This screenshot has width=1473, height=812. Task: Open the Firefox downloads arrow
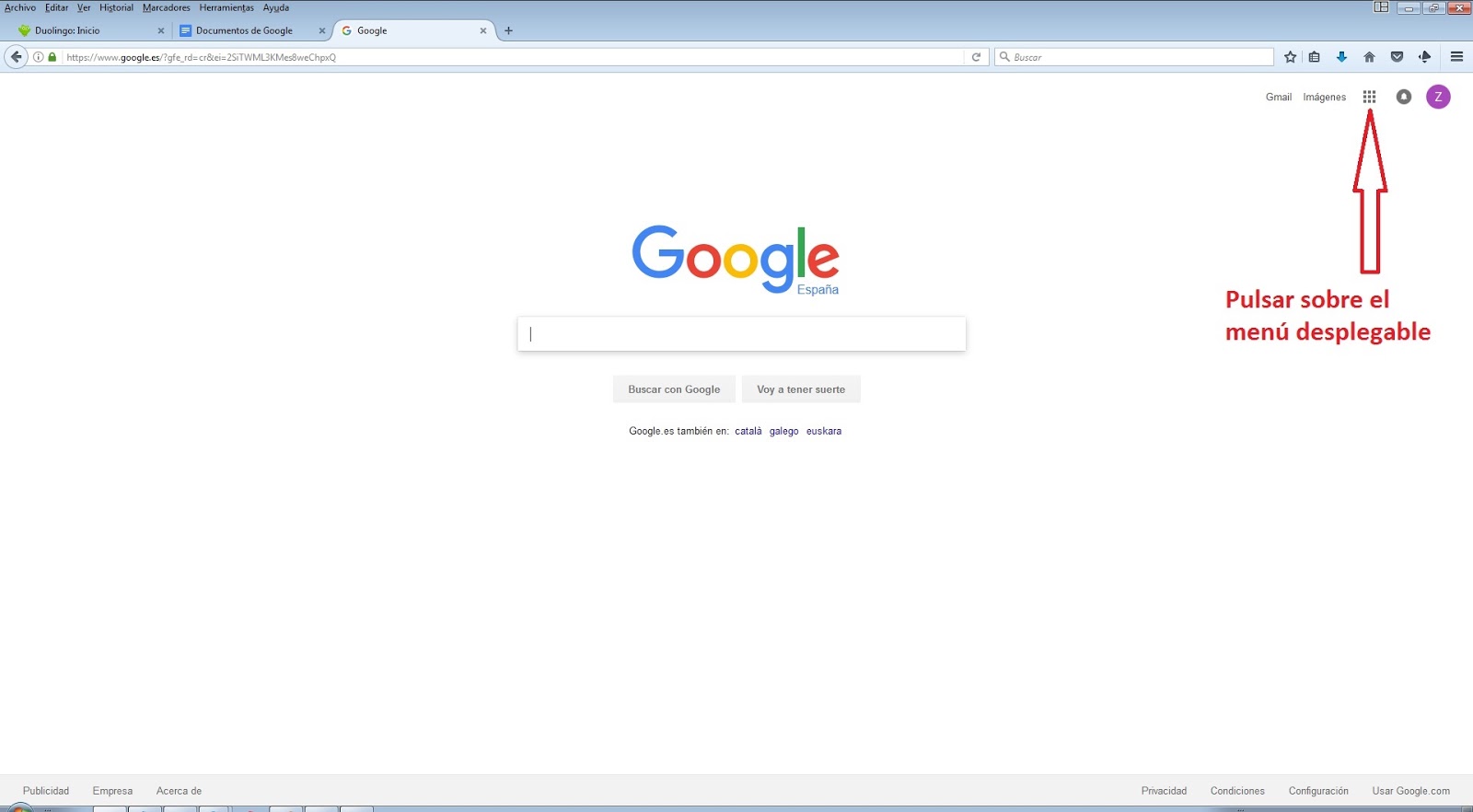[x=1341, y=57]
